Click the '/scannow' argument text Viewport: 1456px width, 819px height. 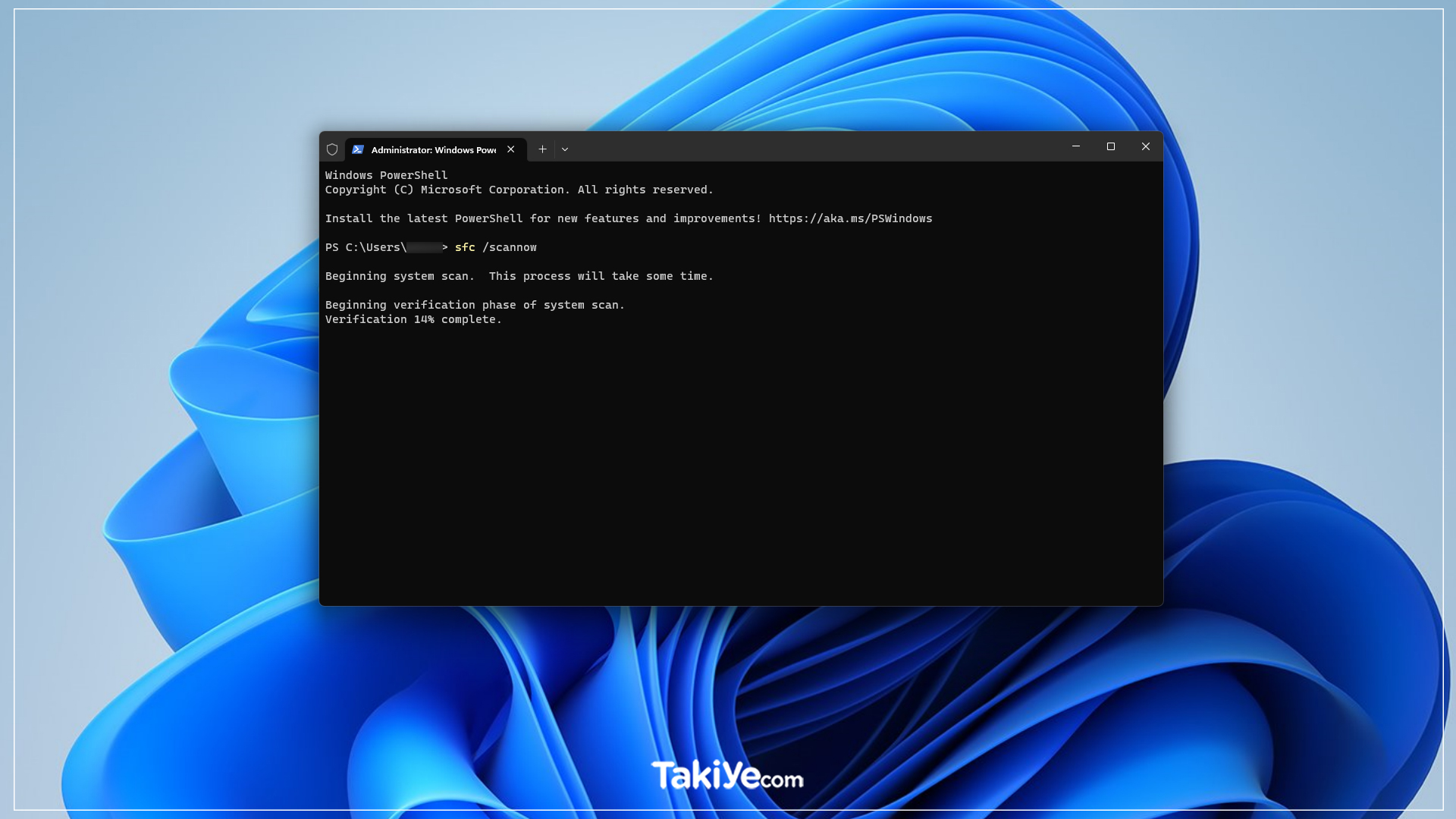click(x=510, y=247)
